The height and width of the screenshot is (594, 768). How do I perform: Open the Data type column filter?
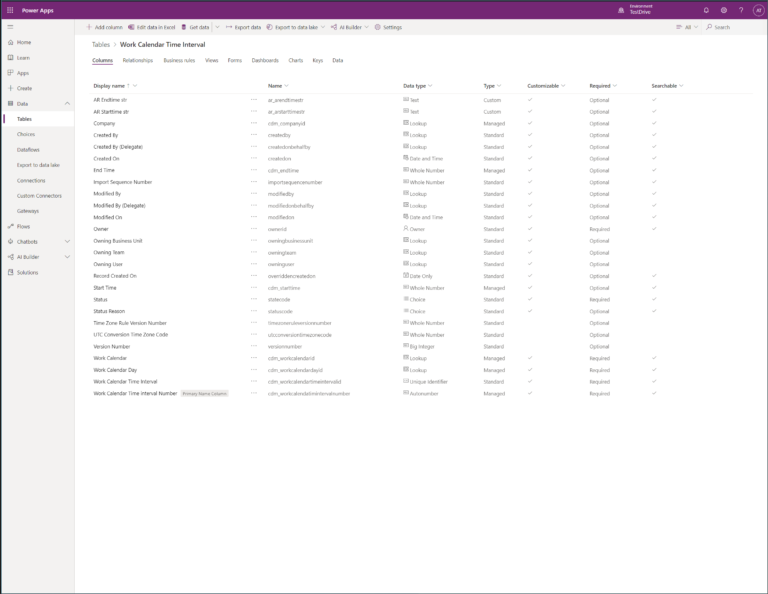click(x=430, y=86)
